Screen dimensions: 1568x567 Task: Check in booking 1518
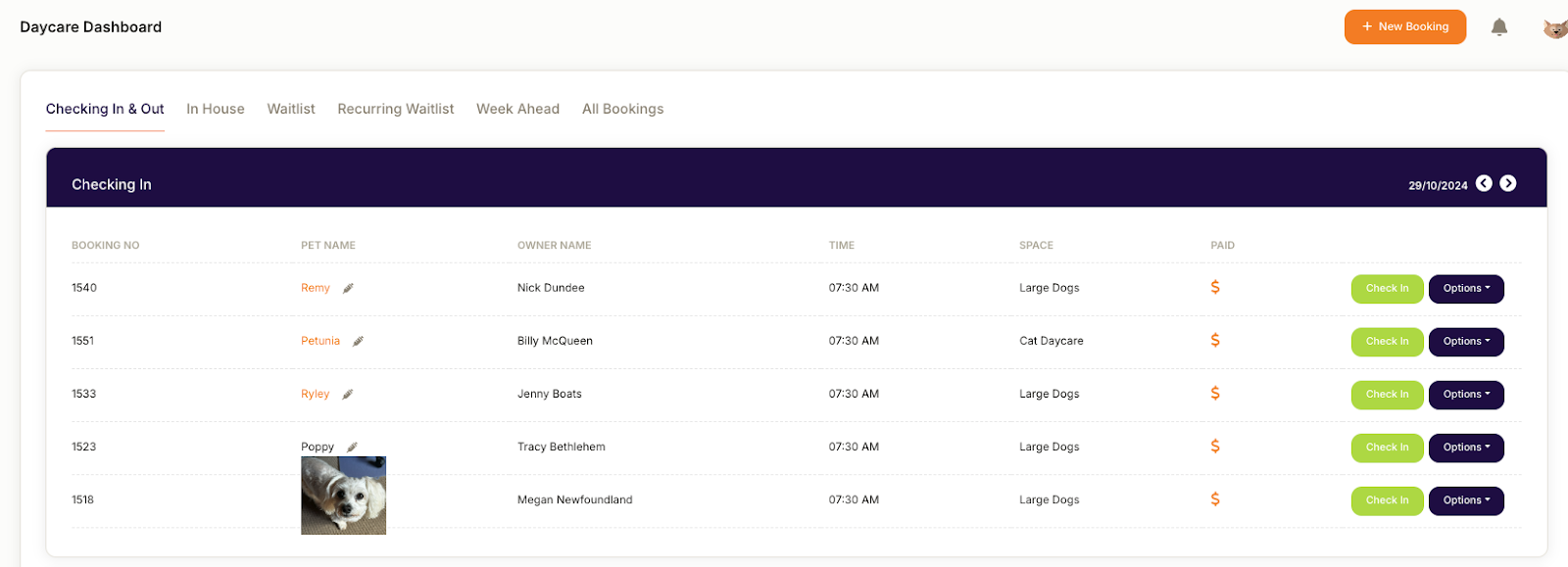[1388, 500]
